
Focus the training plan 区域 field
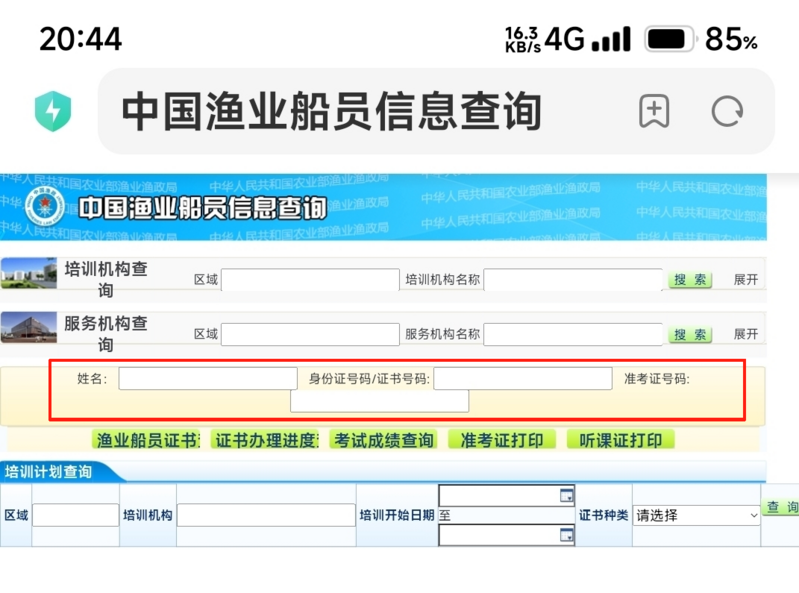(75, 515)
